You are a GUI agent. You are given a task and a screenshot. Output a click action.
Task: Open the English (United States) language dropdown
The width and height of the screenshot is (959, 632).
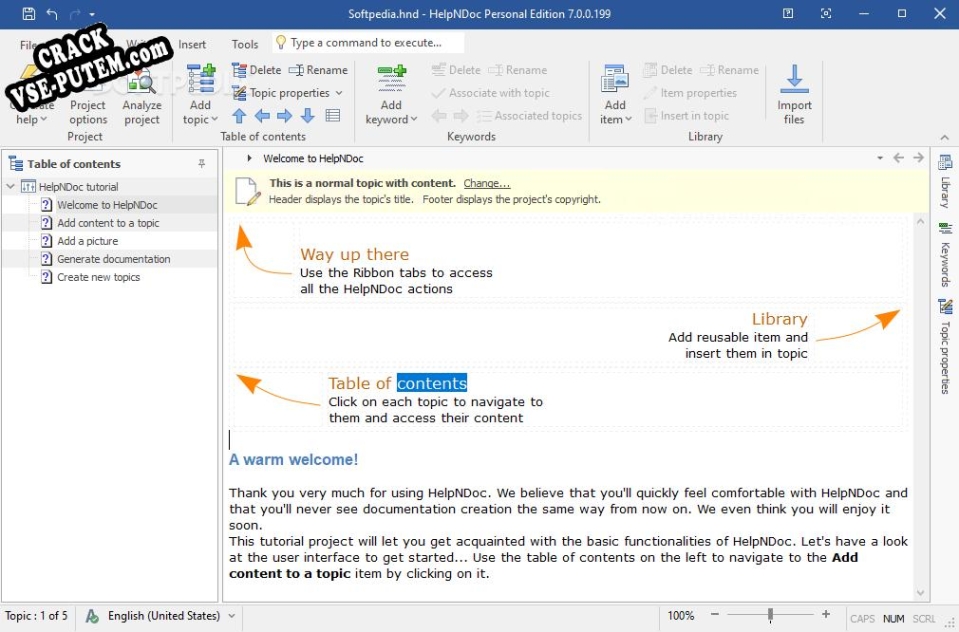(x=171, y=616)
